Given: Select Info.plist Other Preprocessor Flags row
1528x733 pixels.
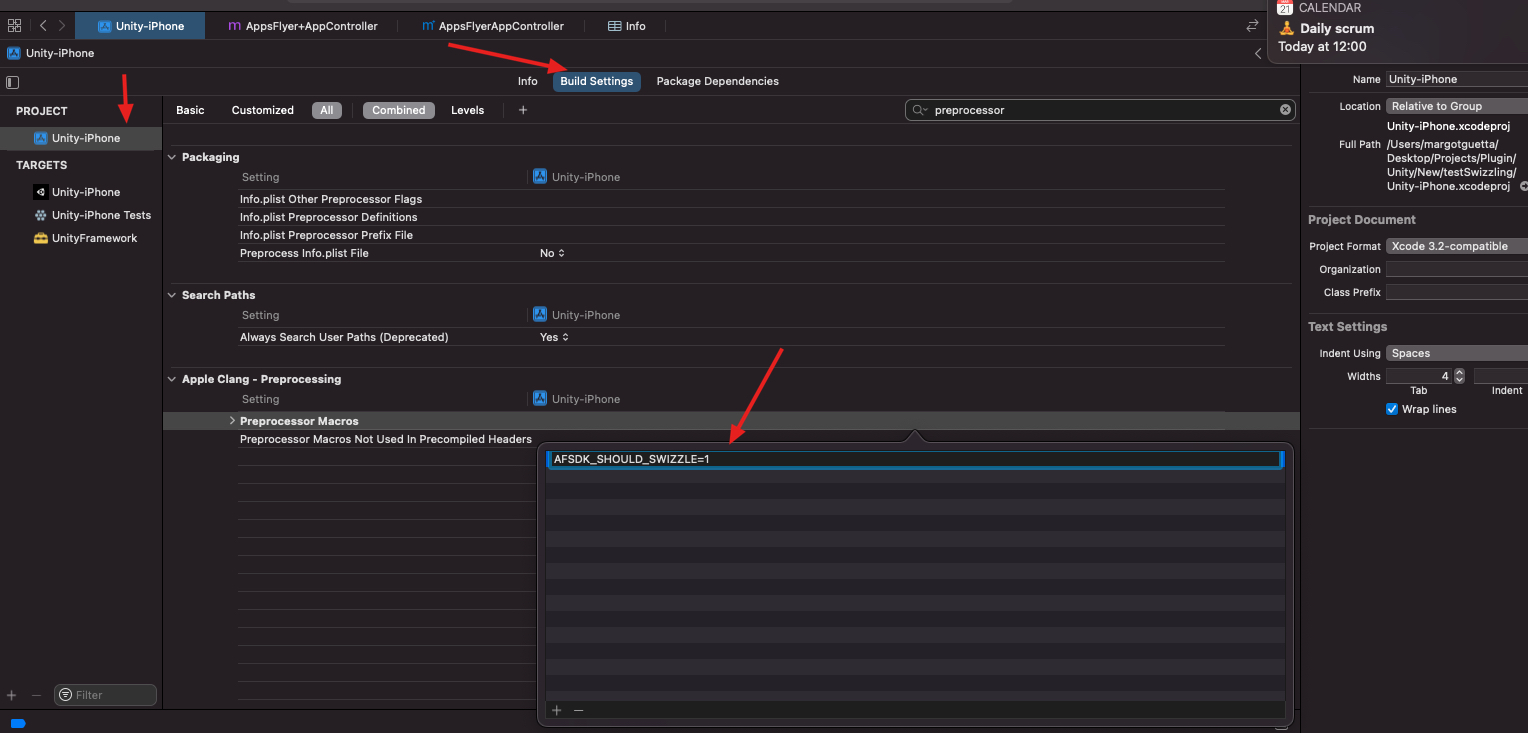Looking at the screenshot, I should pos(731,199).
